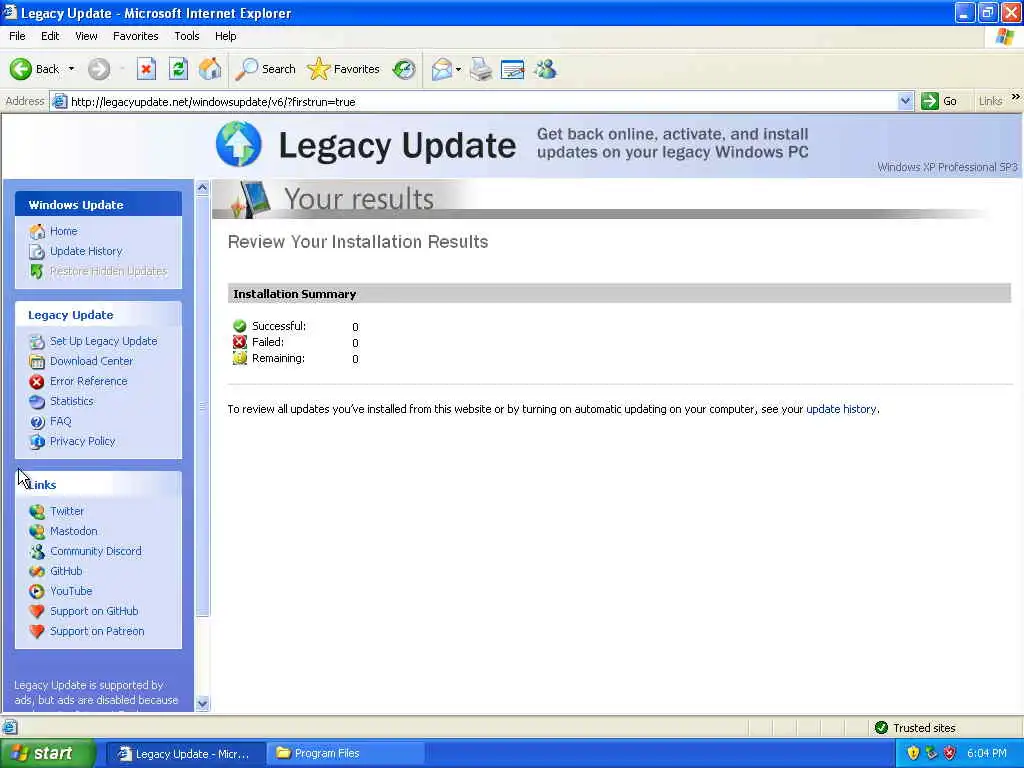Click the Privacy Policy info icon
This screenshot has width=1024, height=768.
pyautogui.click(x=37, y=441)
